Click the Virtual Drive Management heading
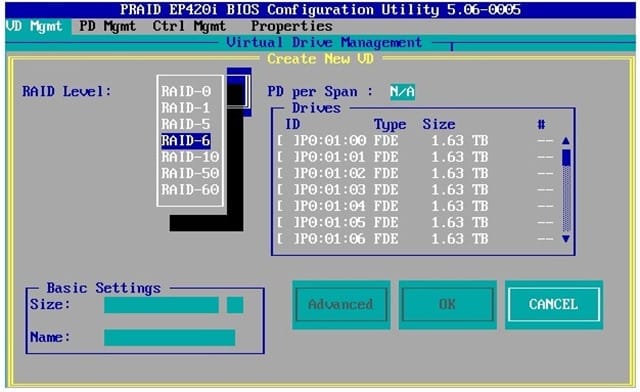This screenshot has width=640, height=392. point(324,42)
